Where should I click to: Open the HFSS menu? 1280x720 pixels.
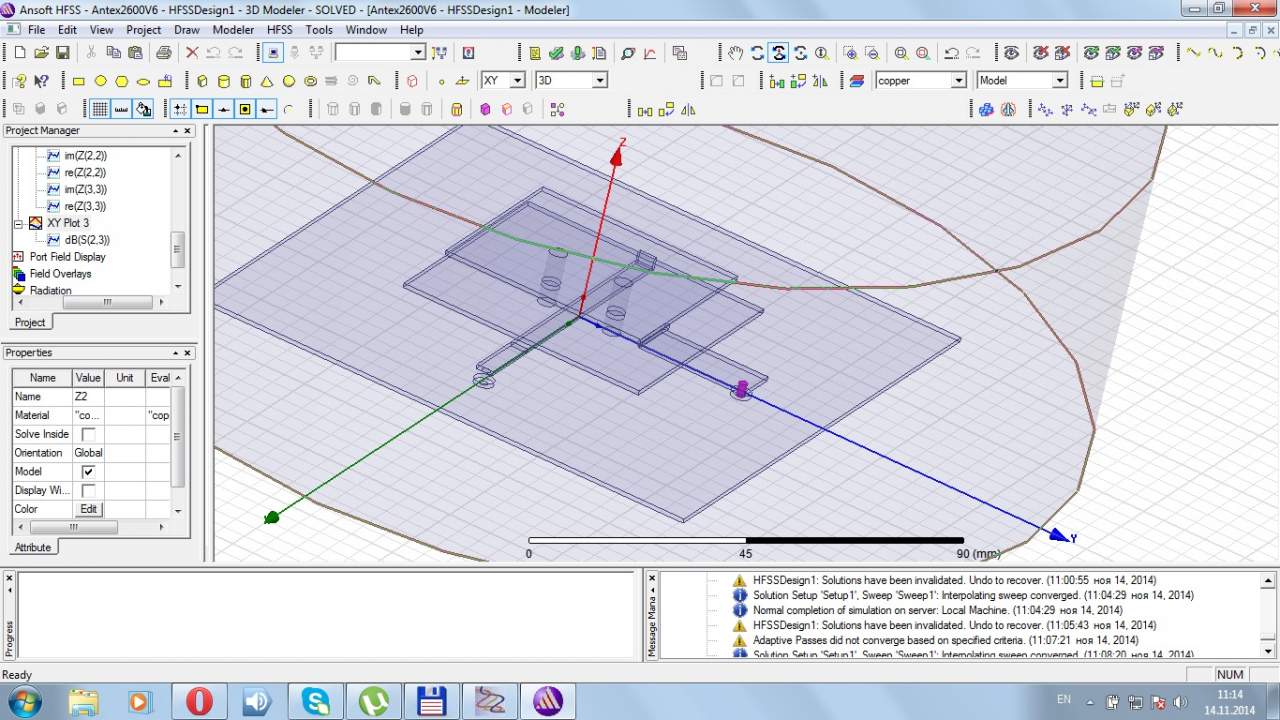(x=279, y=30)
